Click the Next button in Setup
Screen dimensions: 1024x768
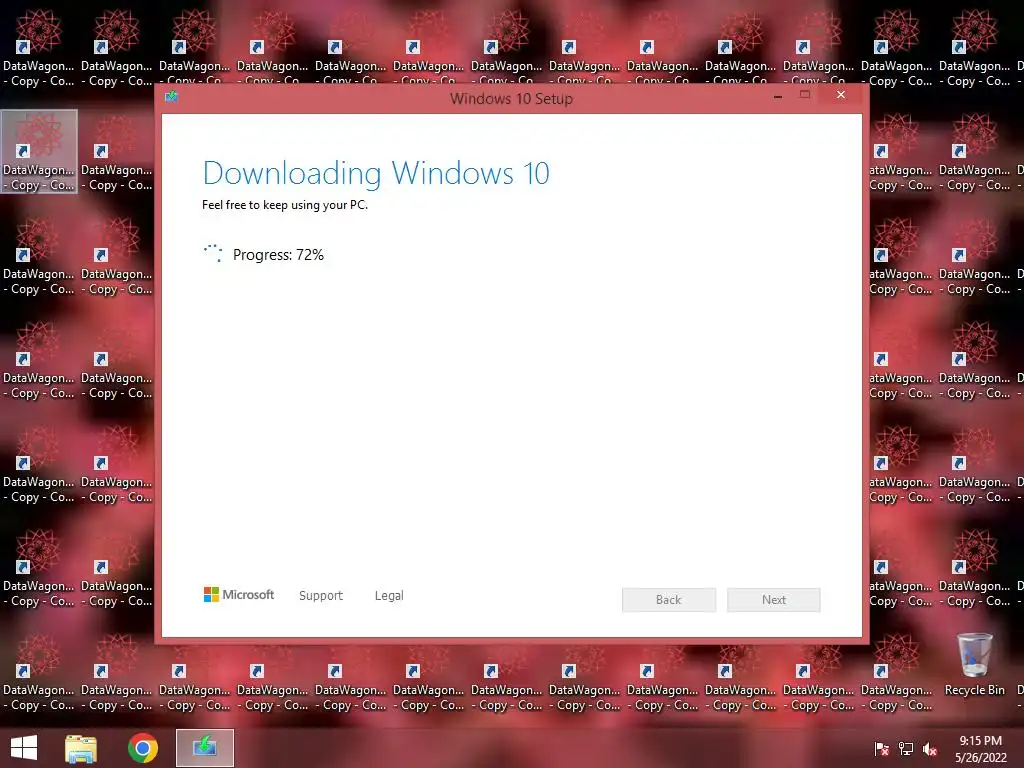(x=774, y=600)
